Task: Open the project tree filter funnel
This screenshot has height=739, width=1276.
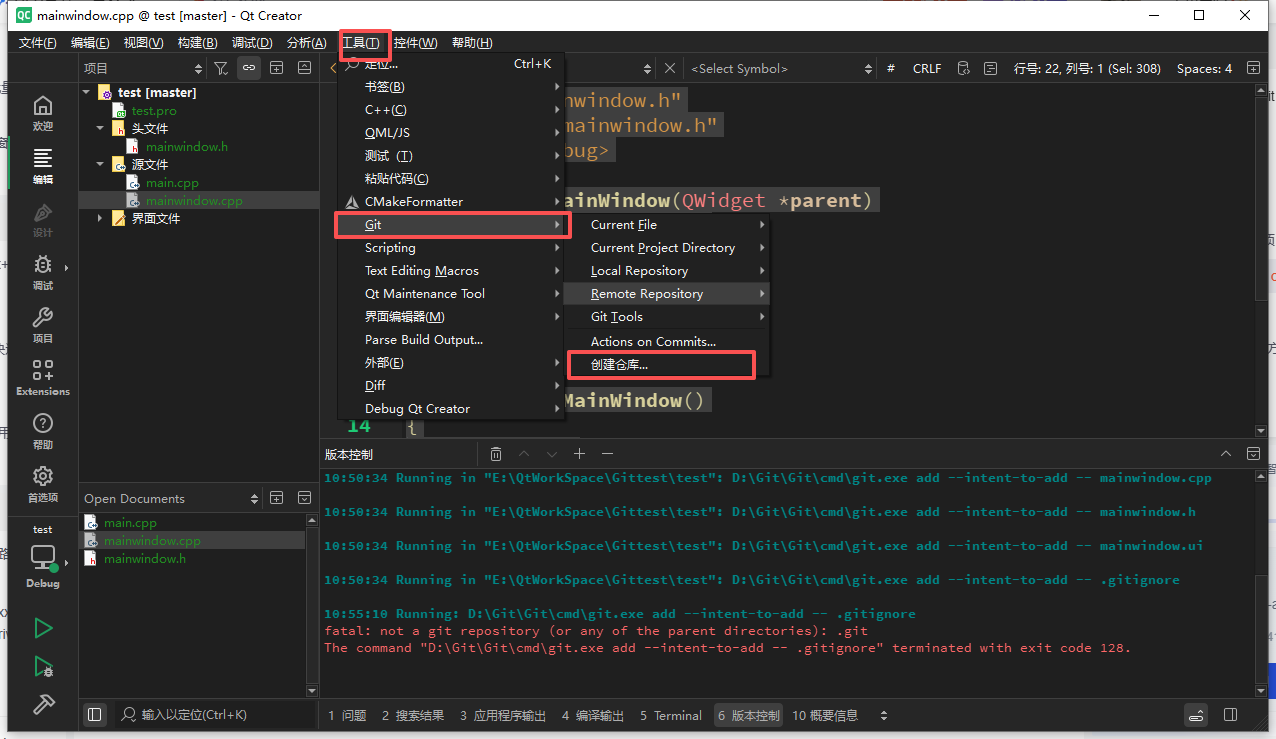Action: [x=221, y=68]
